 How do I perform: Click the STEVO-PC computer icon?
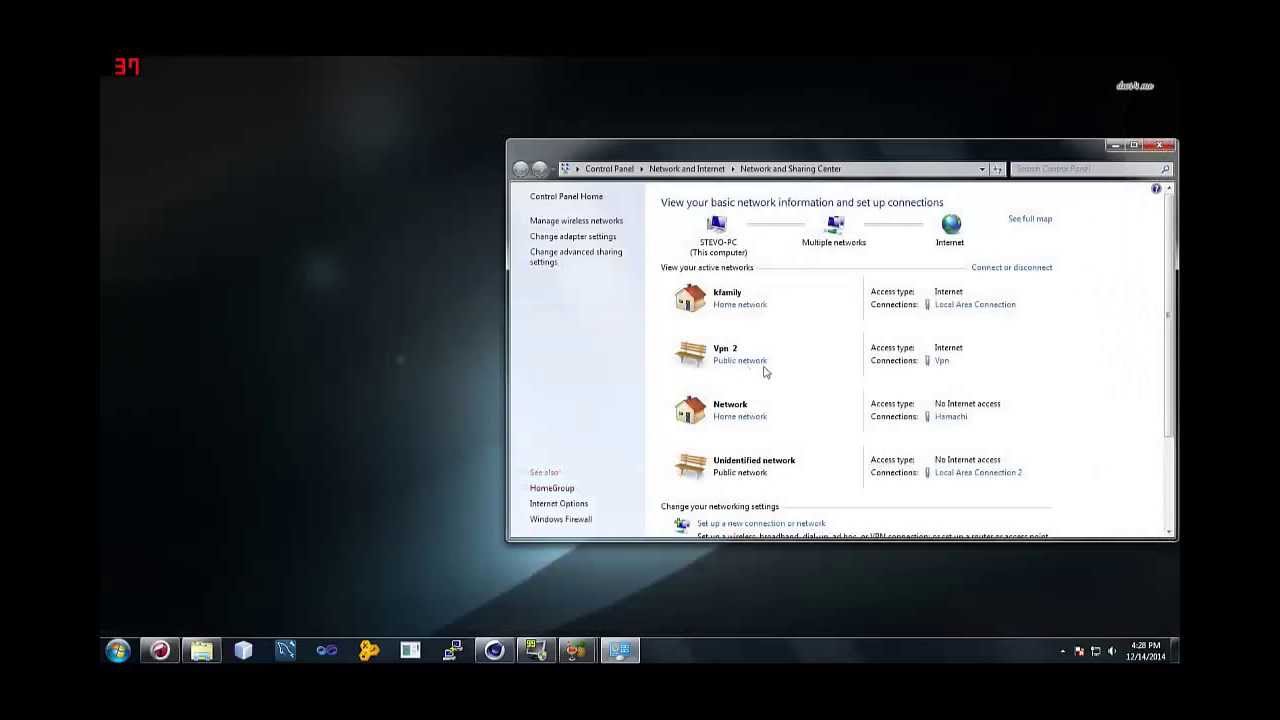[x=716, y=224]
